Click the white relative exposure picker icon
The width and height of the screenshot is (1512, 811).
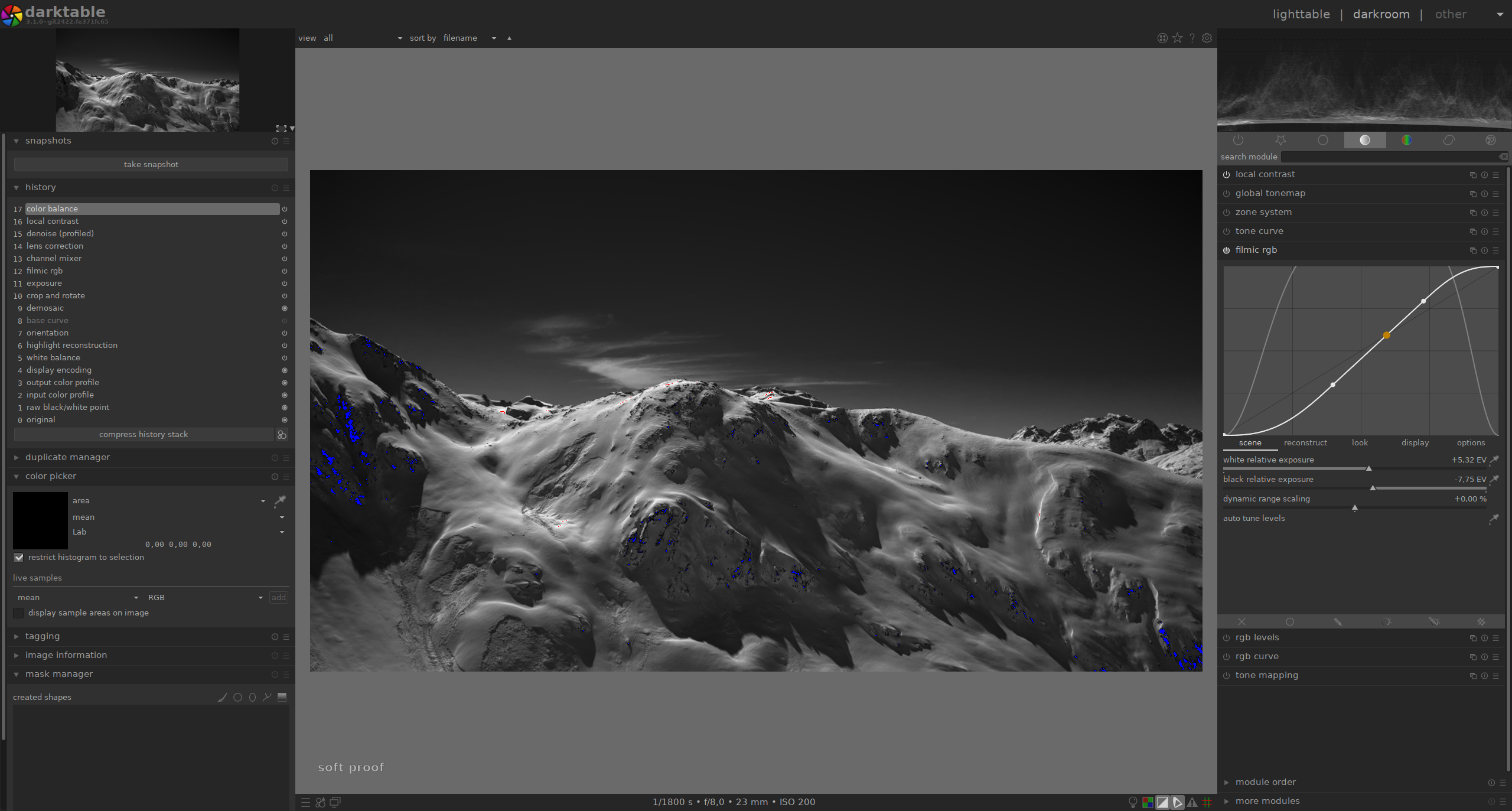point(1494,460)
